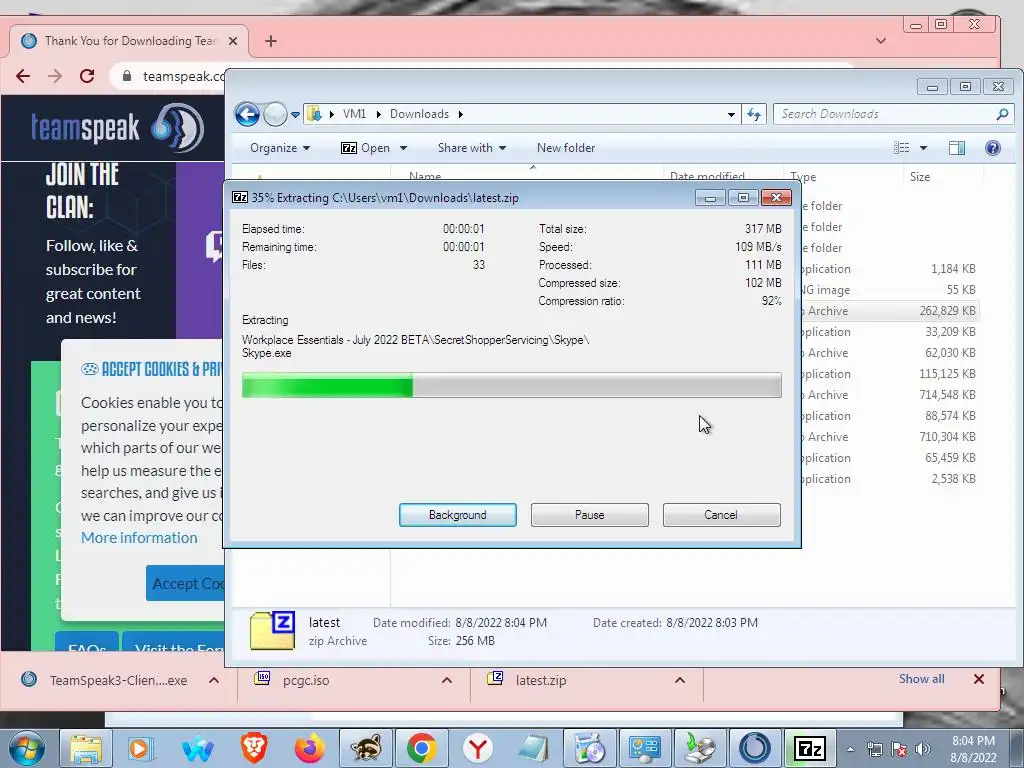Screen dimensions: 1024x768
Task: Open network status tray icon
Action: click(x=874, y=749)
